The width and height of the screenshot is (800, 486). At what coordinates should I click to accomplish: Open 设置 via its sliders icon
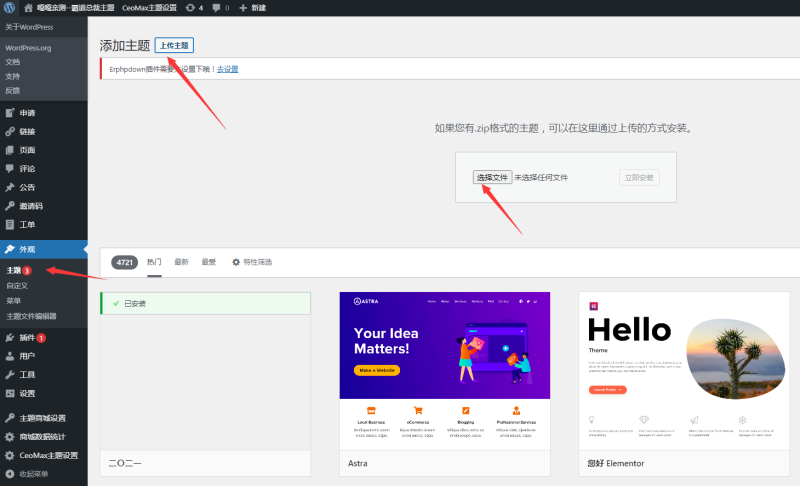point(10,393)
